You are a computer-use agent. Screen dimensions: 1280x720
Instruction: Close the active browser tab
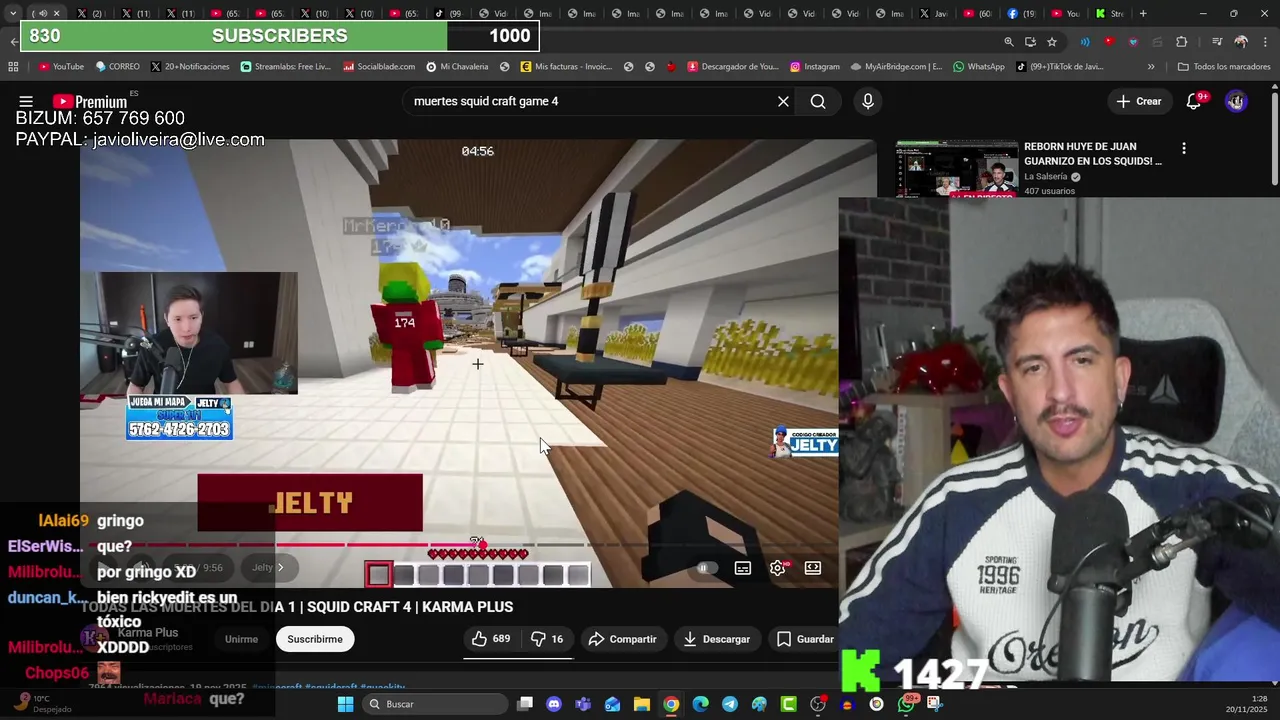56,13
